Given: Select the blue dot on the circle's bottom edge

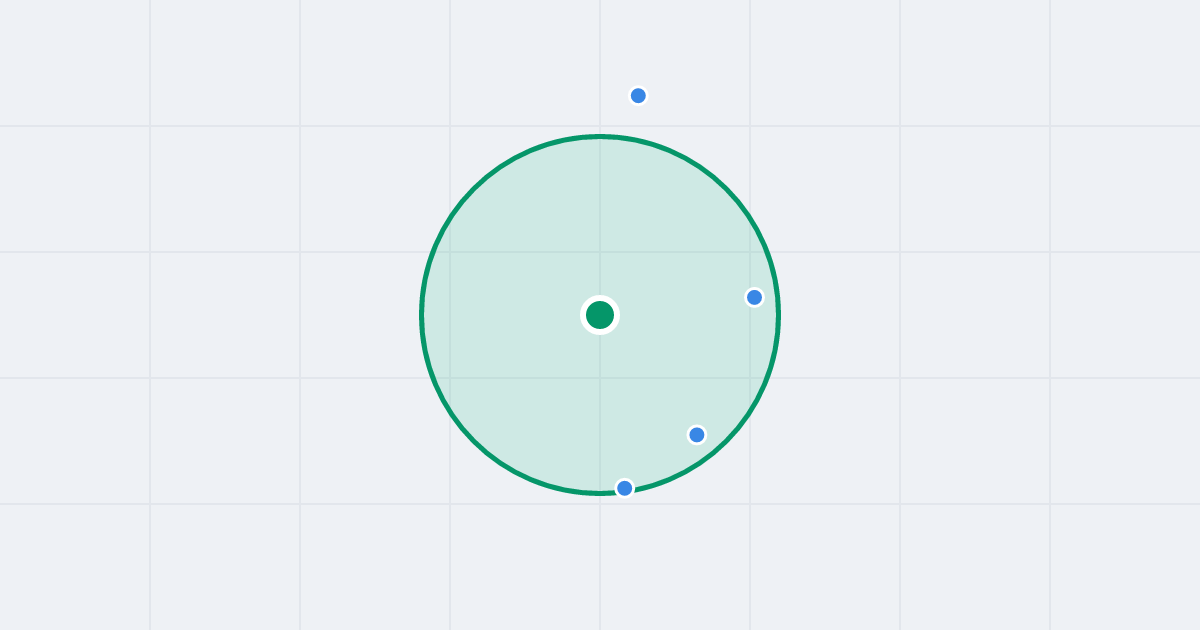Looking at the screenshot, I should tap(625, 488).
